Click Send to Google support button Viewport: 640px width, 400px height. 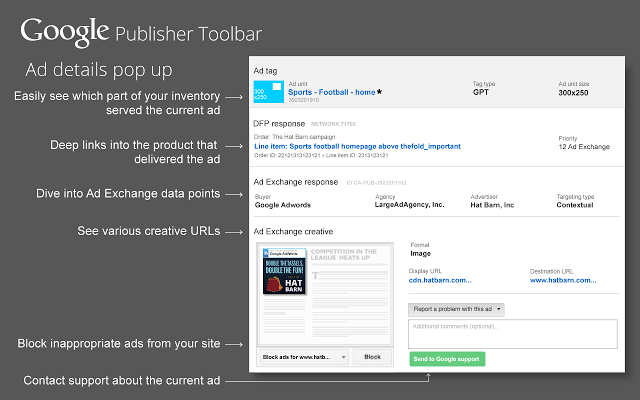[x=447, y=359]
